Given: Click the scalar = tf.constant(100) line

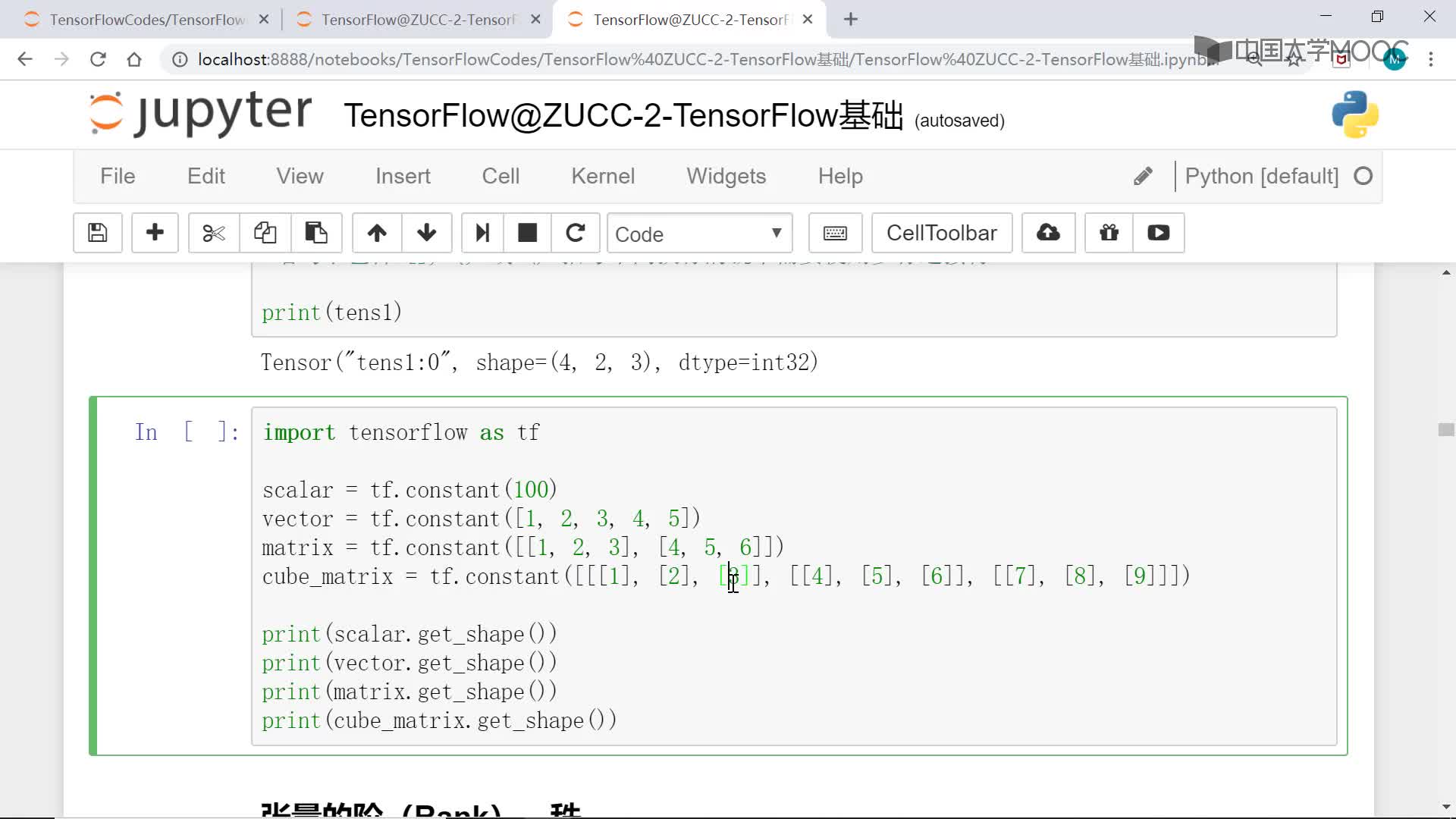Looking at the screenshot, I should coord(410,490).
